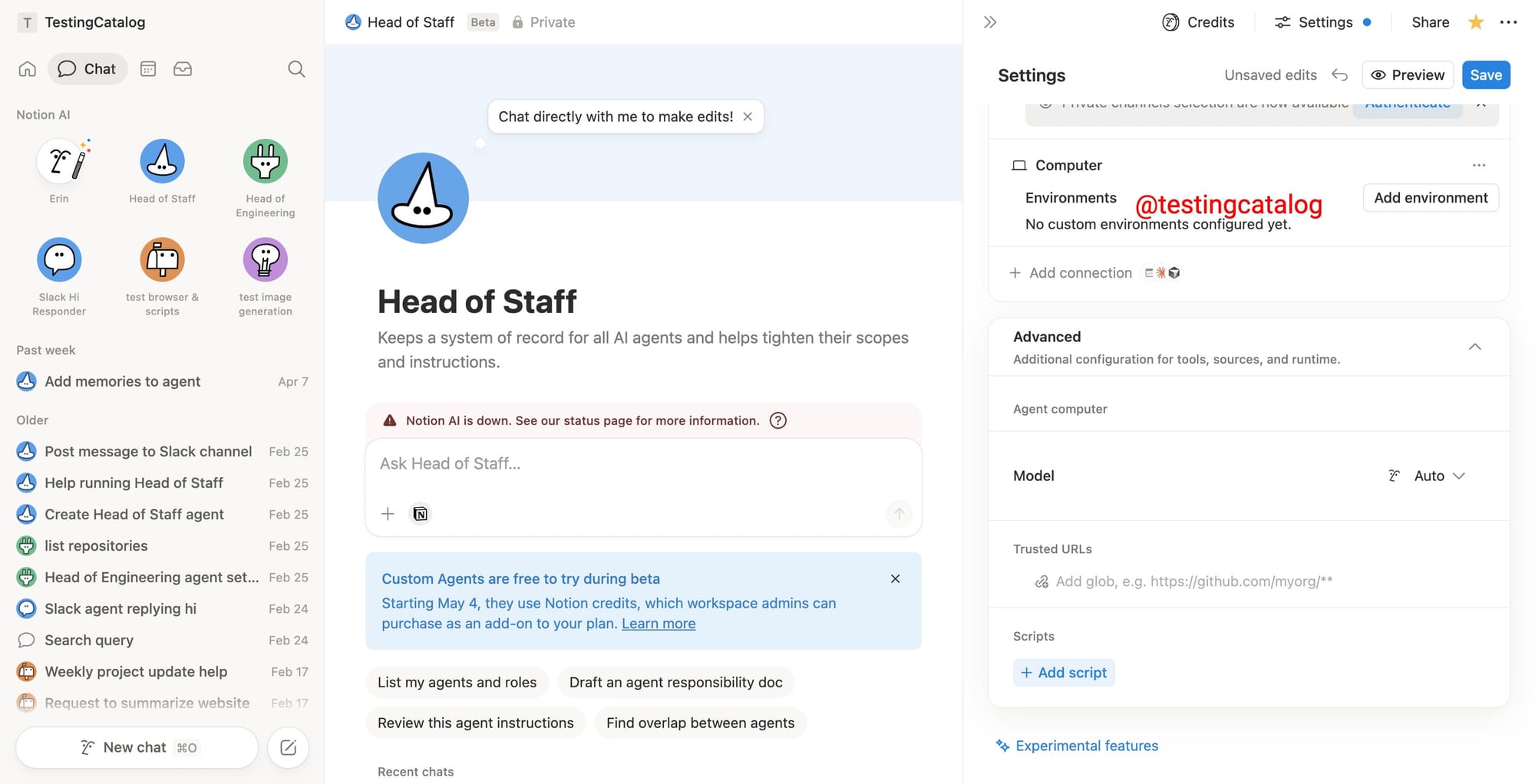Screen dimensions: 1535x784
Task: Open the calendar icon in sidebar
Action: point(148,69)
